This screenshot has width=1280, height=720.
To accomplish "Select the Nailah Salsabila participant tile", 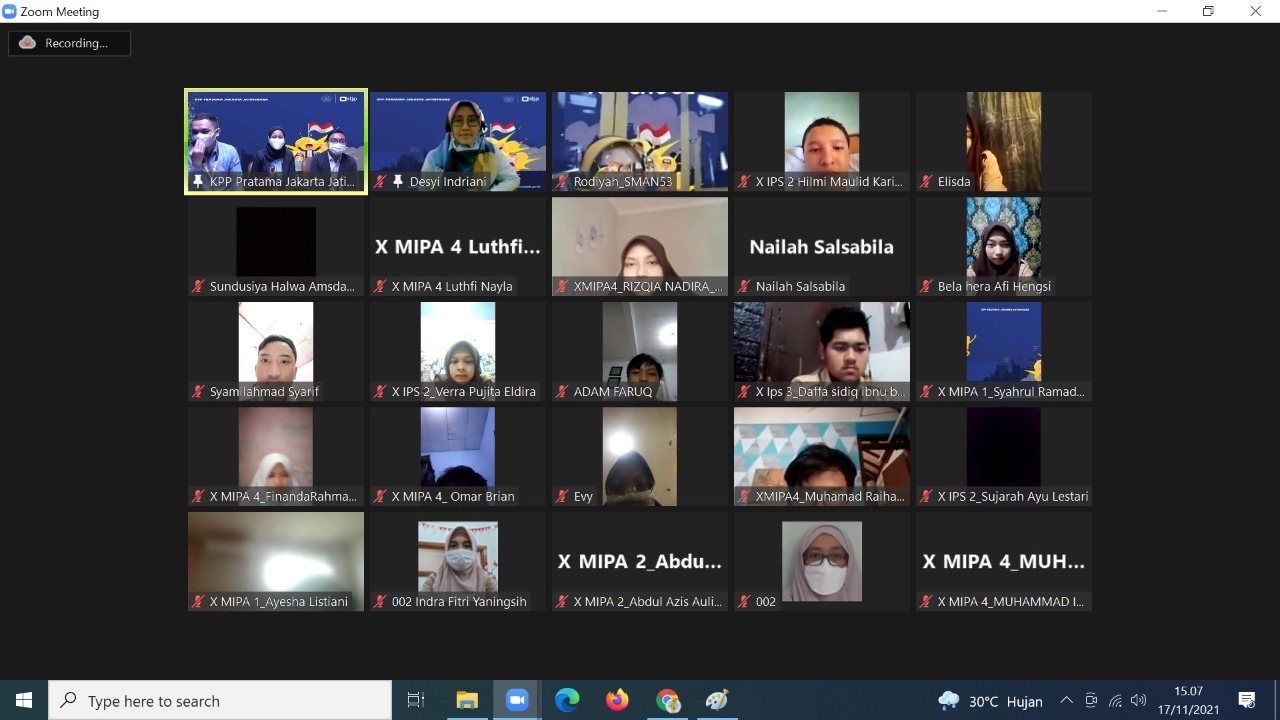I will (x=822, y=247).
